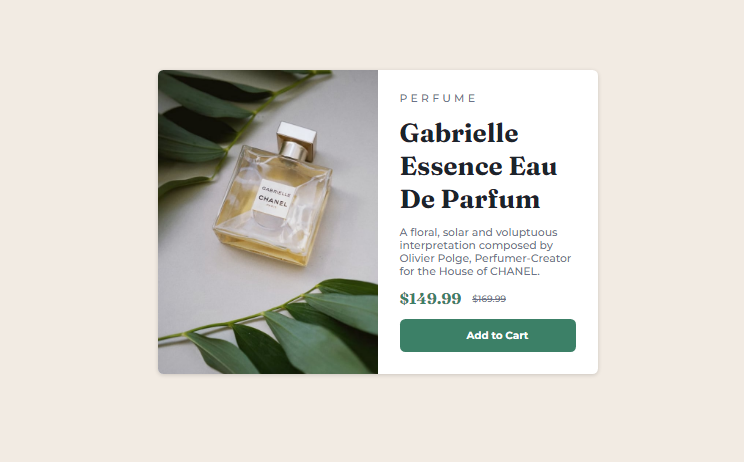Click the Add to Cart button text

497,335
